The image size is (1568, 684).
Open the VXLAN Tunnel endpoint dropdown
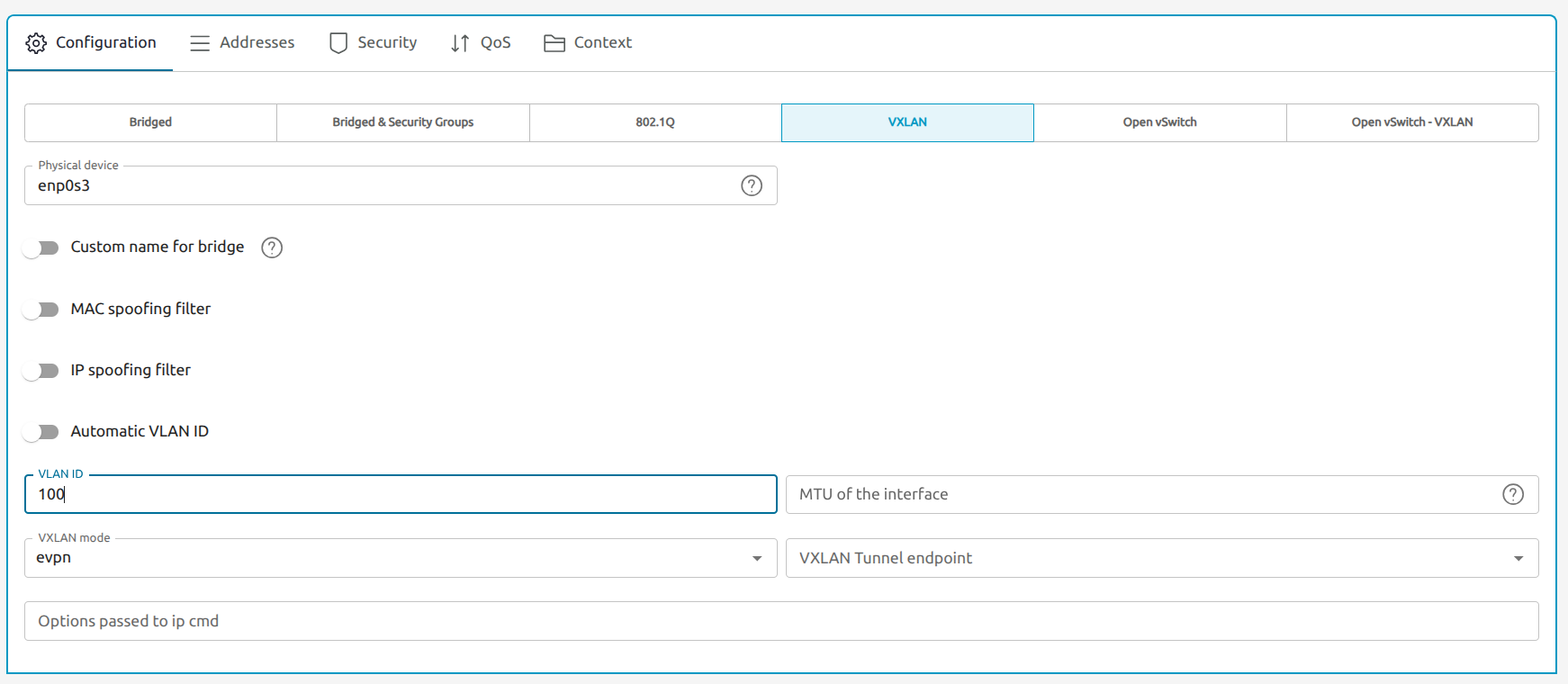point(1518,559)
